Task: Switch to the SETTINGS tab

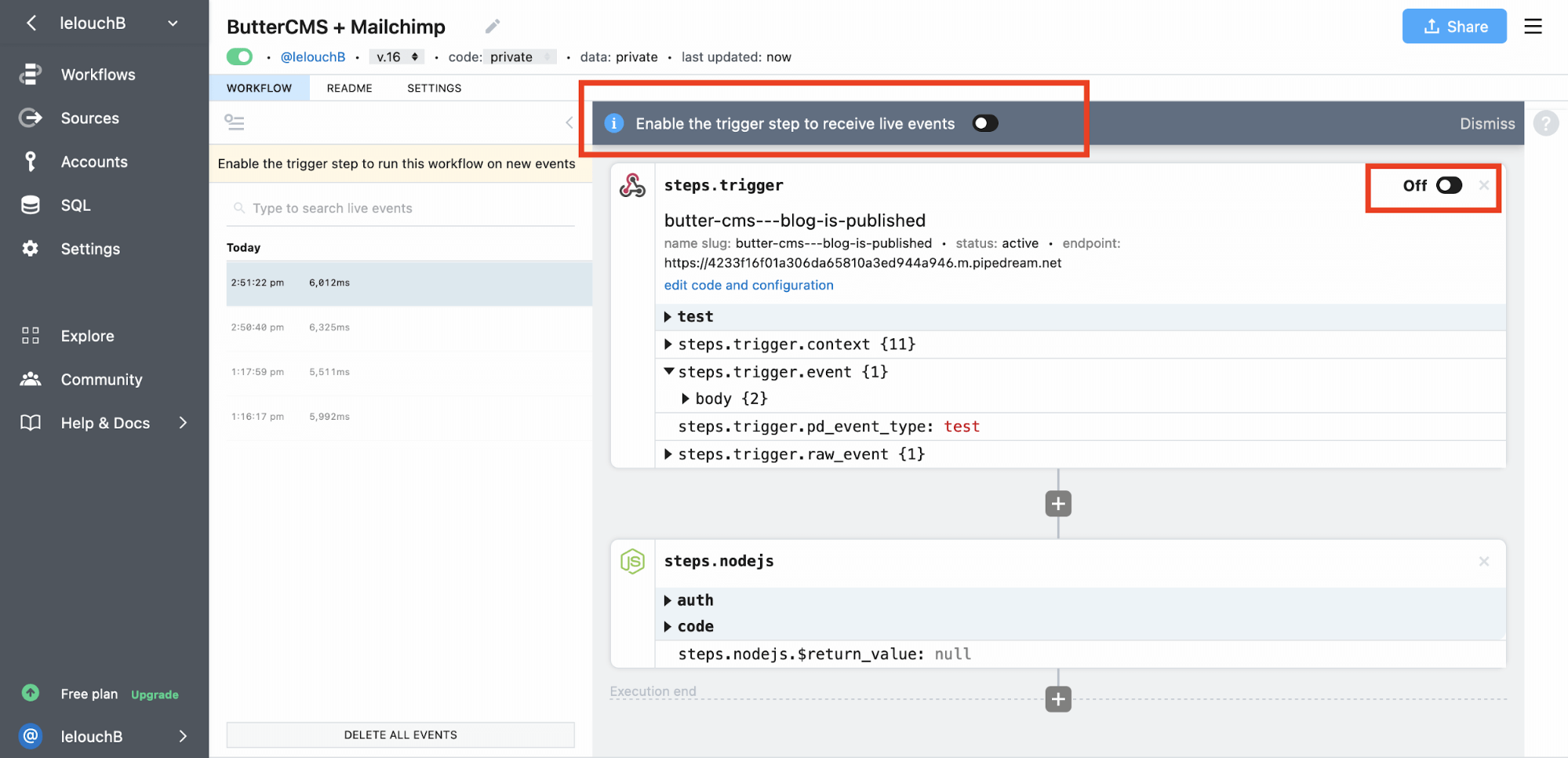Action: tap(434, 88)
